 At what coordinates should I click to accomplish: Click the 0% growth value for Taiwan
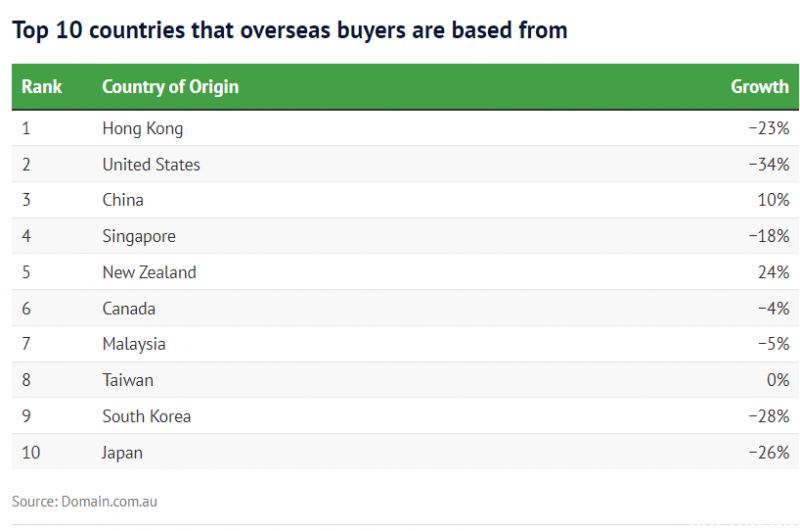[x=778, y=381]
